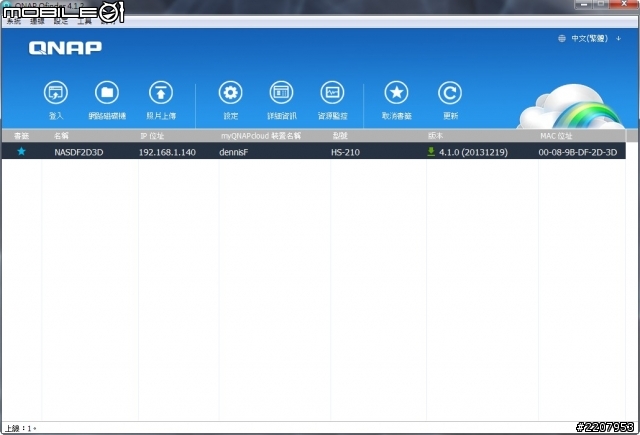Click the globe icon beside the language
Viewport: 640px width, 435px height.
point(562,38)
